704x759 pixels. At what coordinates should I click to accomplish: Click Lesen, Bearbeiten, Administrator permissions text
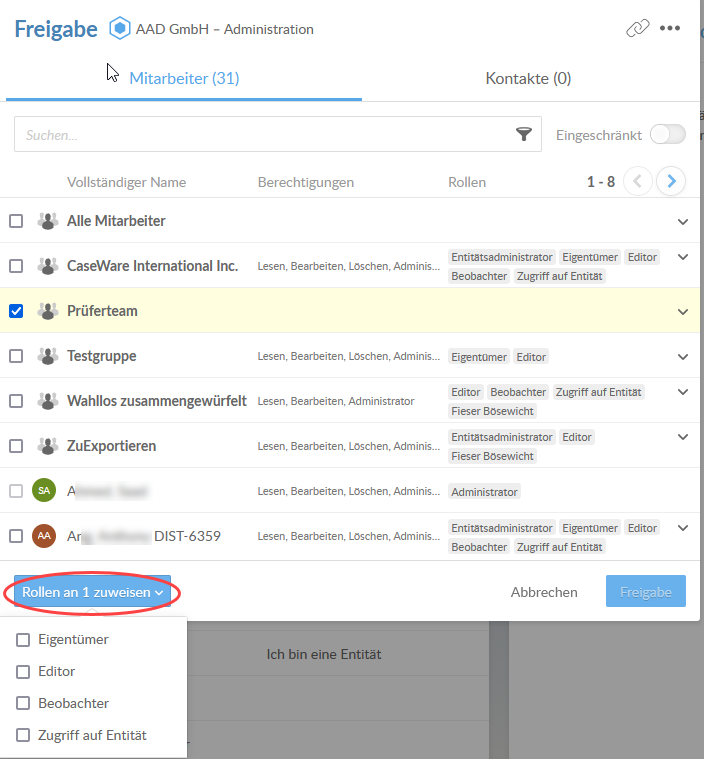coord(336,401)
